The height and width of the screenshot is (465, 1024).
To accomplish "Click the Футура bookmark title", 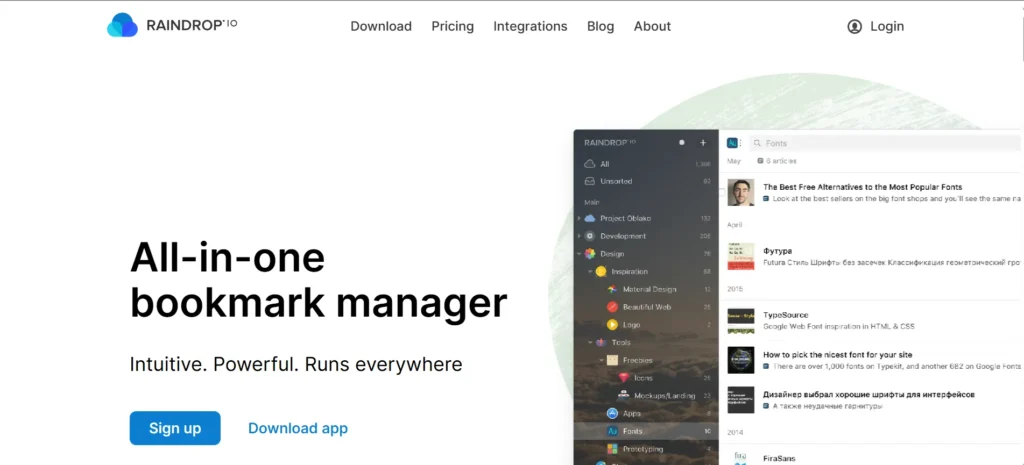I will coord(777,251).
